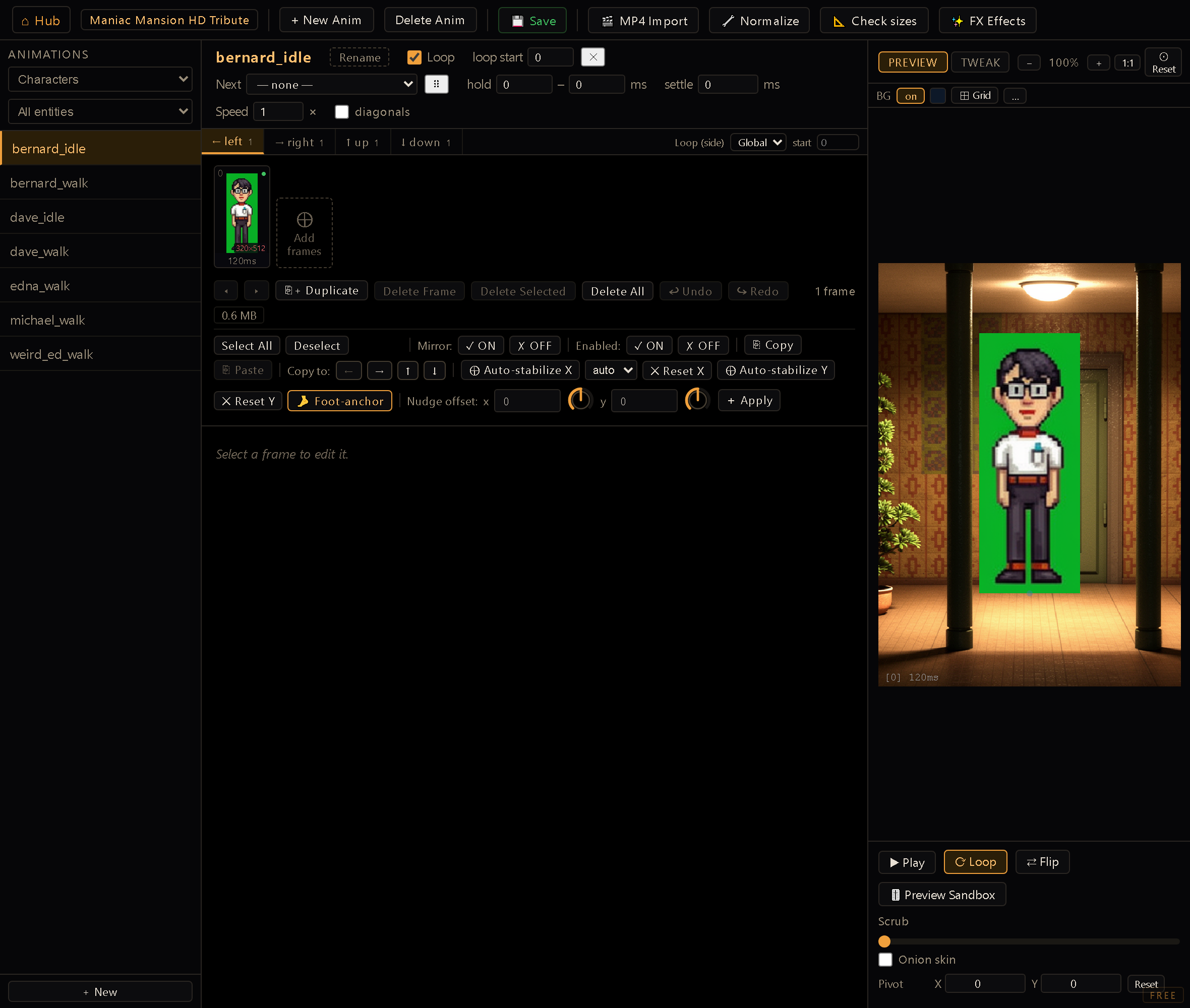Add frames using the plus placeholder
The height and width of the screenshot is (1008, 1190).
[x=304, y=233]
